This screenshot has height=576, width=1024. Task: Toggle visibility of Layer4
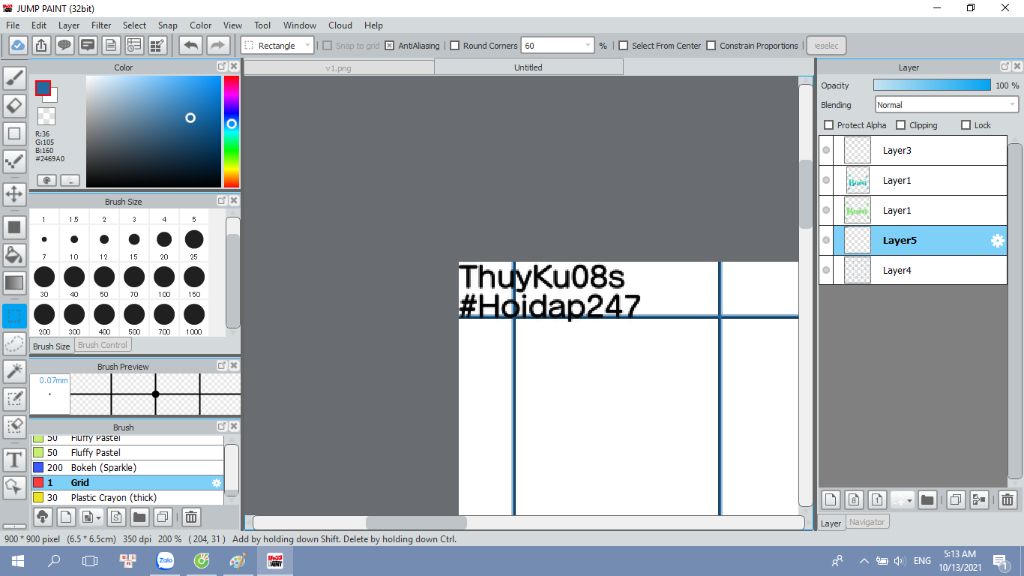(x=826, y=270)
